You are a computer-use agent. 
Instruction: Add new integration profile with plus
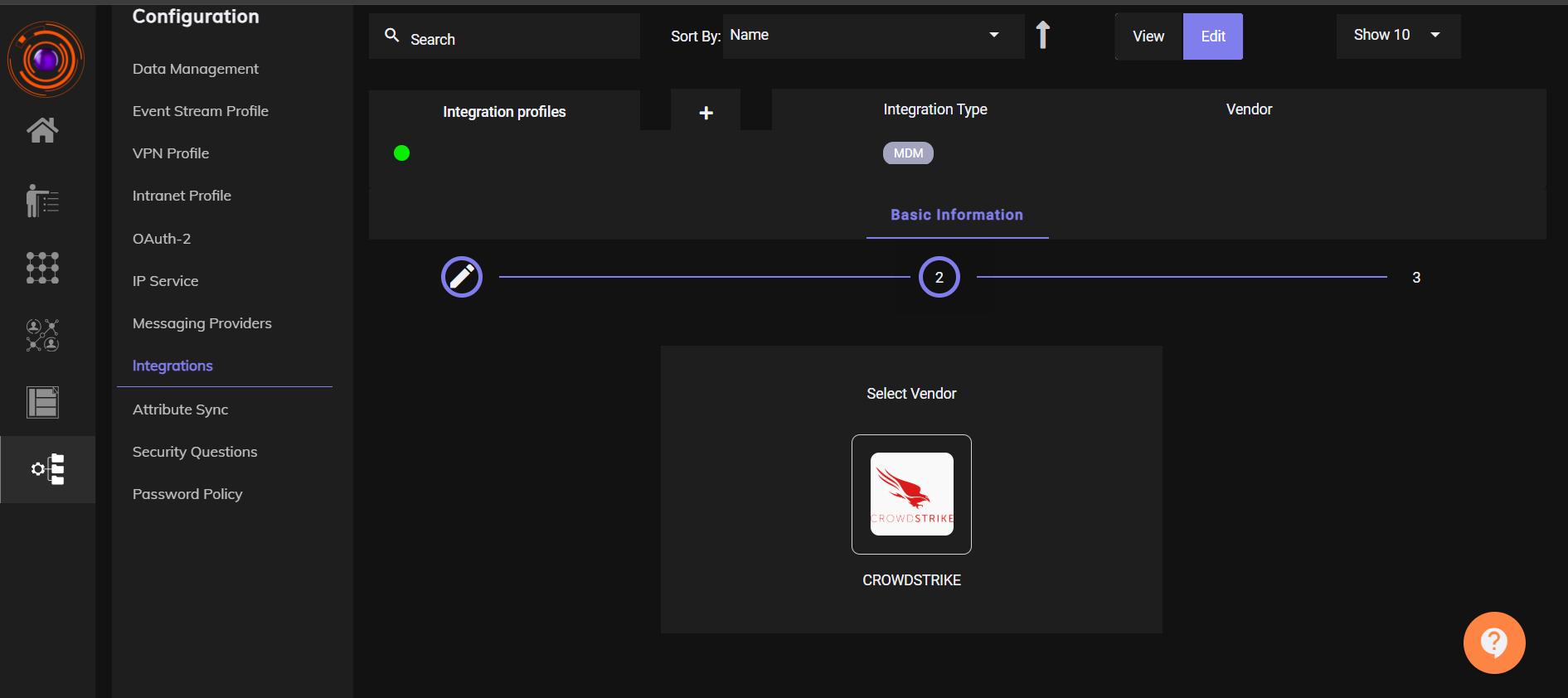point(706,112)
